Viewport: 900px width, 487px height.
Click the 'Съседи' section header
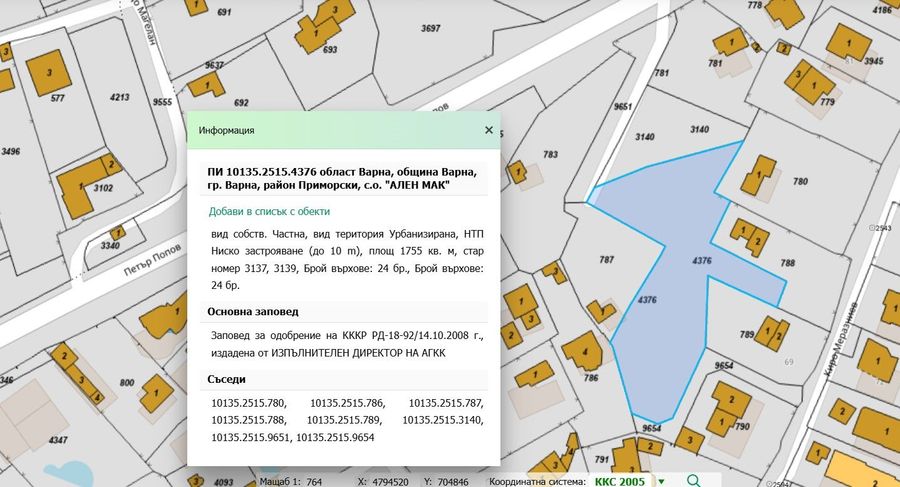tap(226, 379)
